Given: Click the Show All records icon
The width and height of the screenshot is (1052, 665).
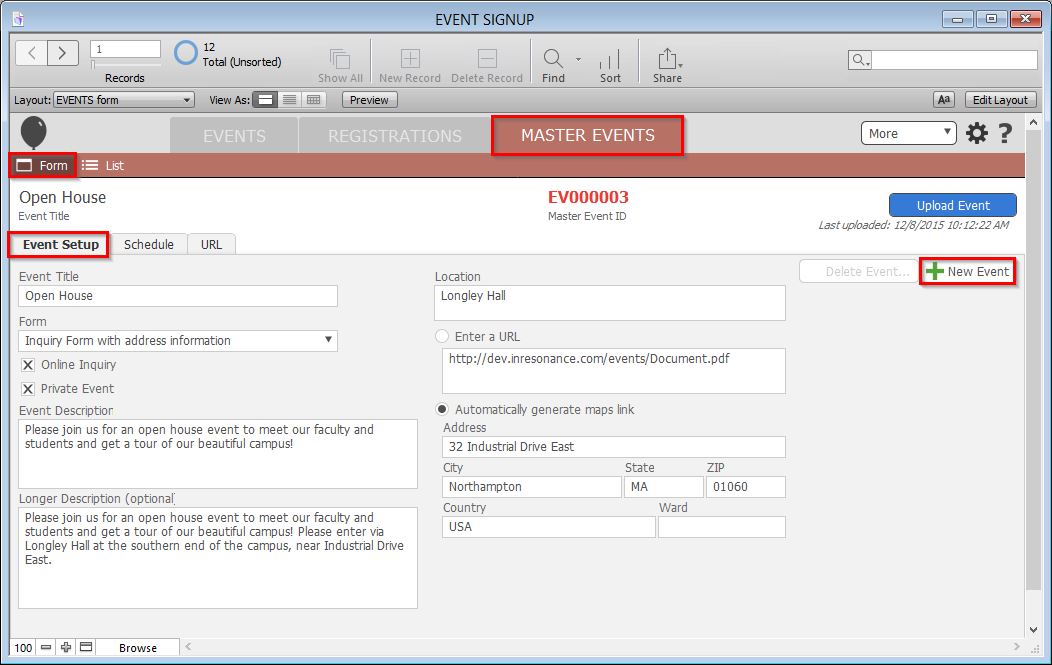Looking at the screenshot, I should [340, 60].
